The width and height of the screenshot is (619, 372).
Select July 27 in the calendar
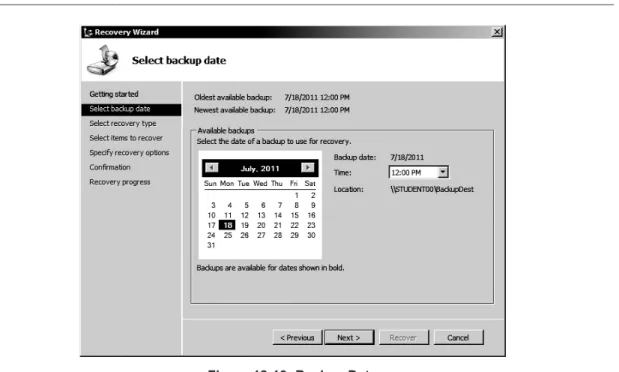pos(261,235)
